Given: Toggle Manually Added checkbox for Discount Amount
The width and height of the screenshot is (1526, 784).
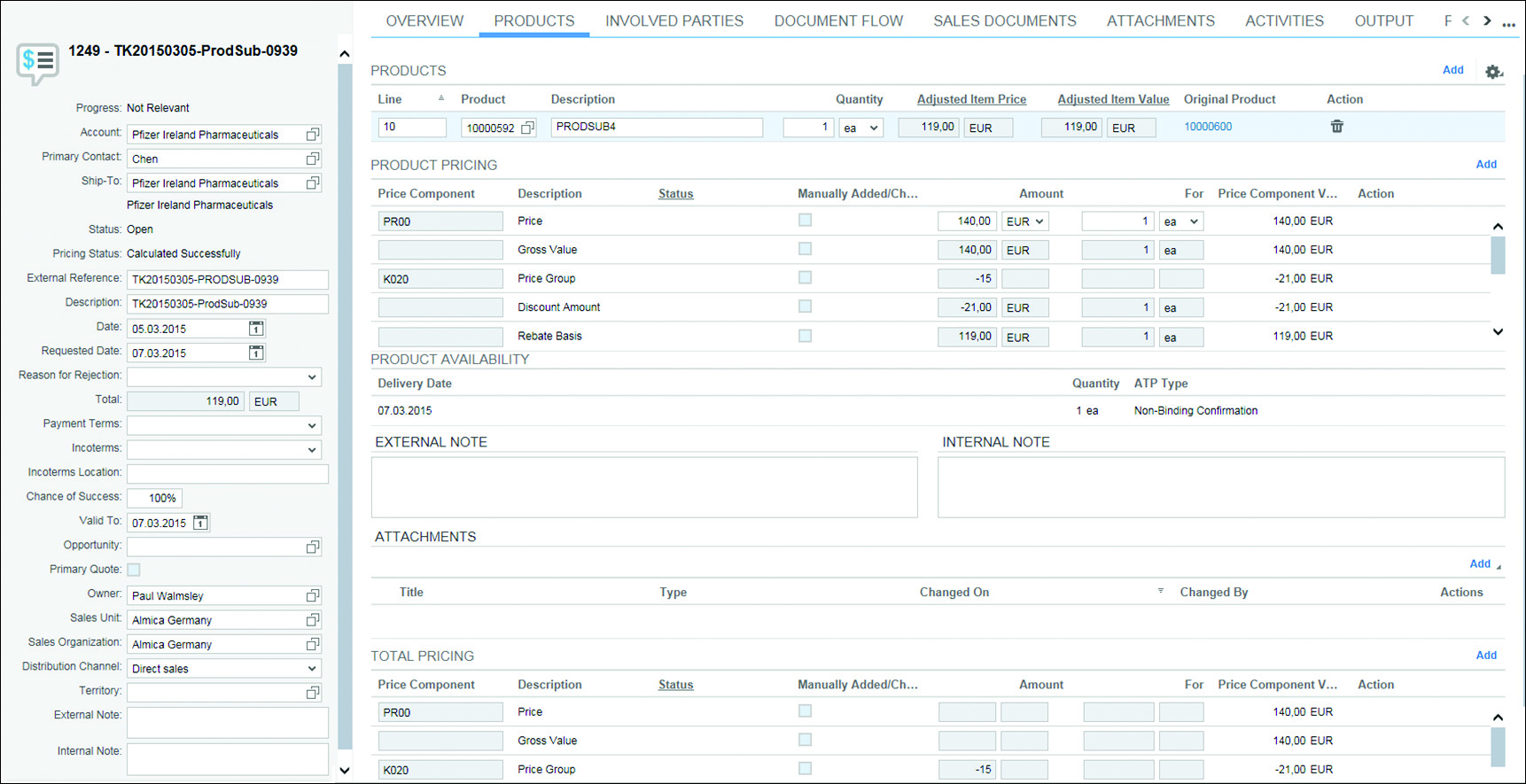Looking at the screenshot, I should click(805, 307).
